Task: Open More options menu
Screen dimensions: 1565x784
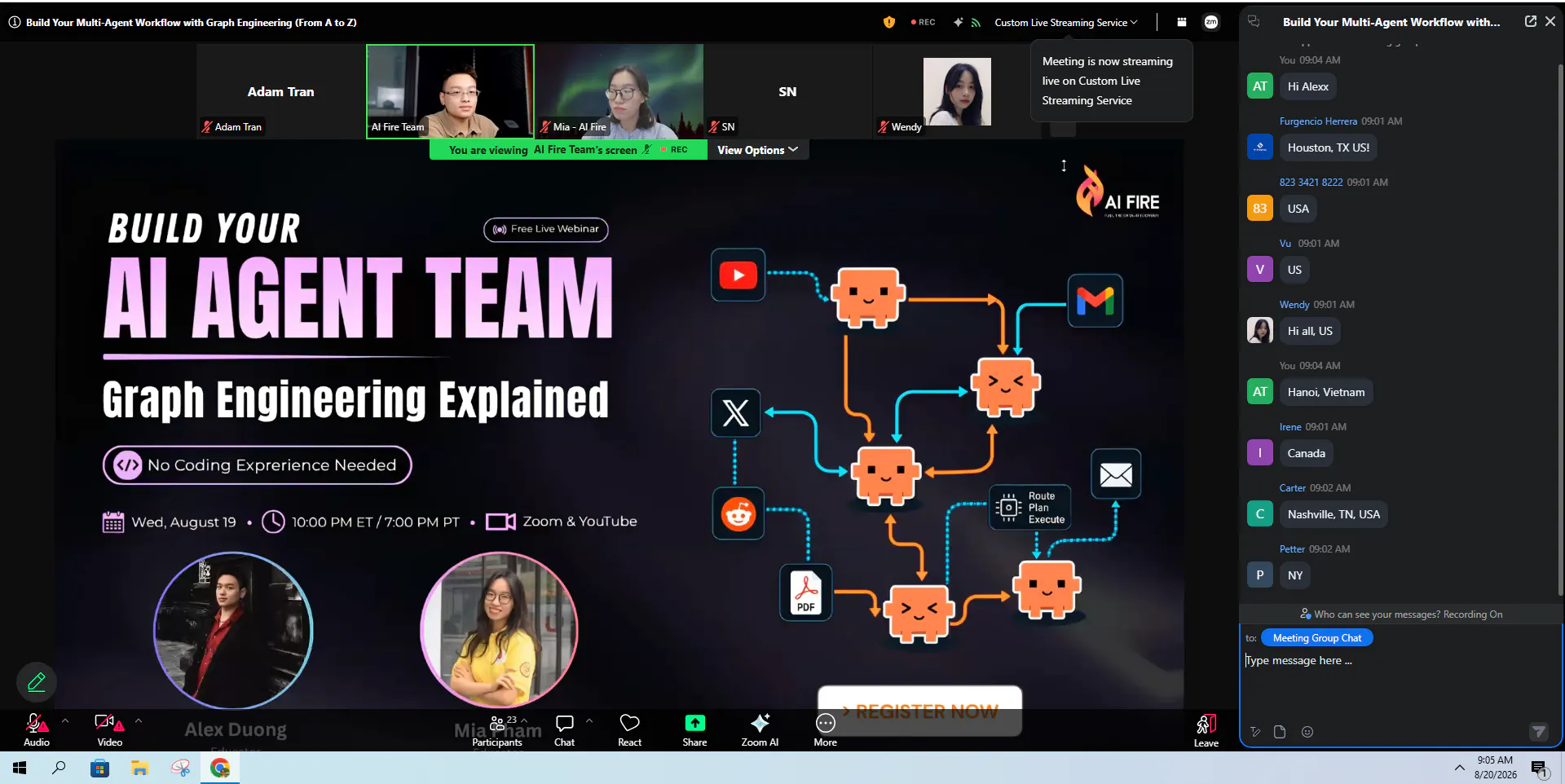Action: pos(825,729)
